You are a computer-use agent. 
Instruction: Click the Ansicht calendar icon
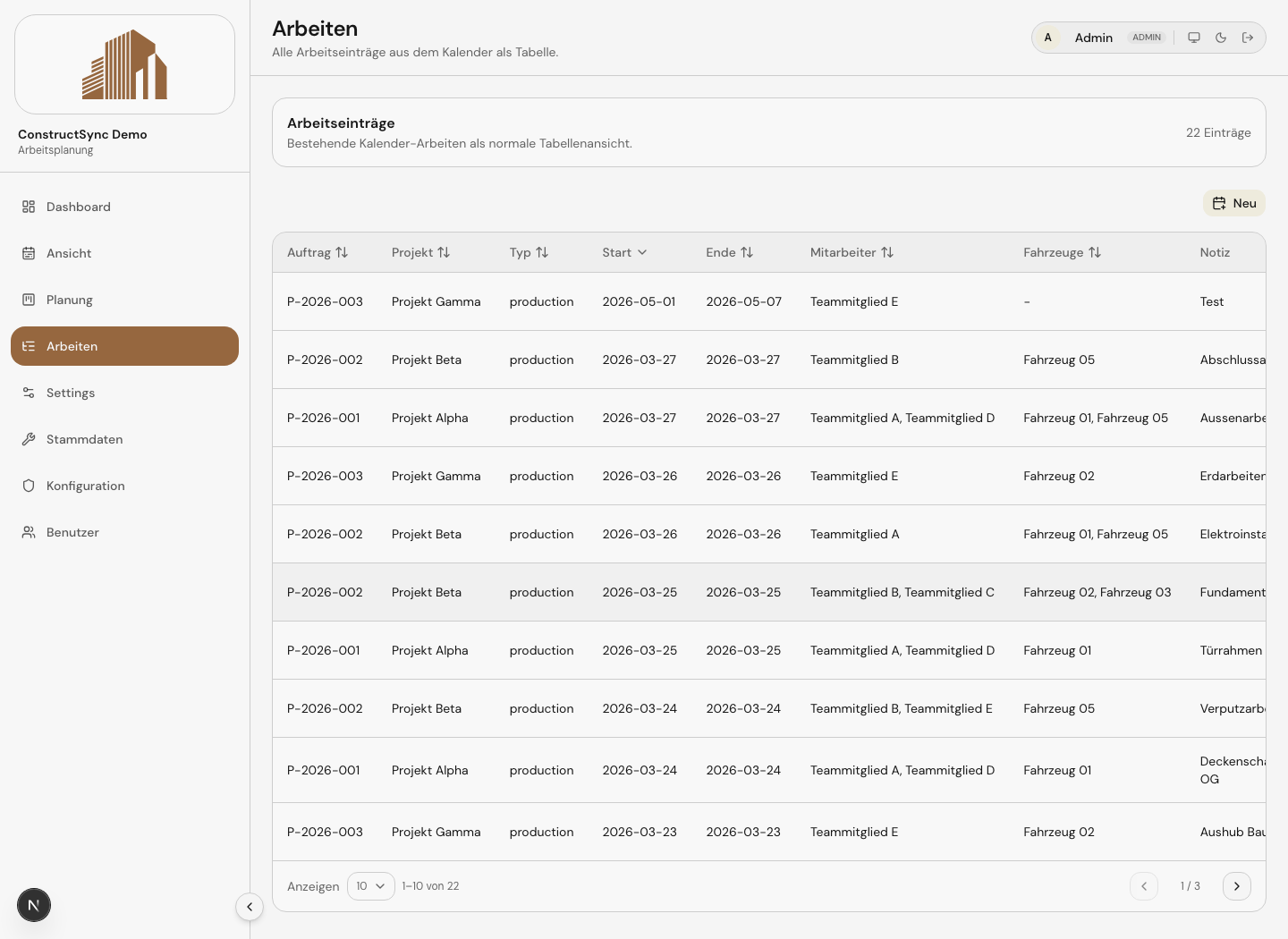(29, 253)
